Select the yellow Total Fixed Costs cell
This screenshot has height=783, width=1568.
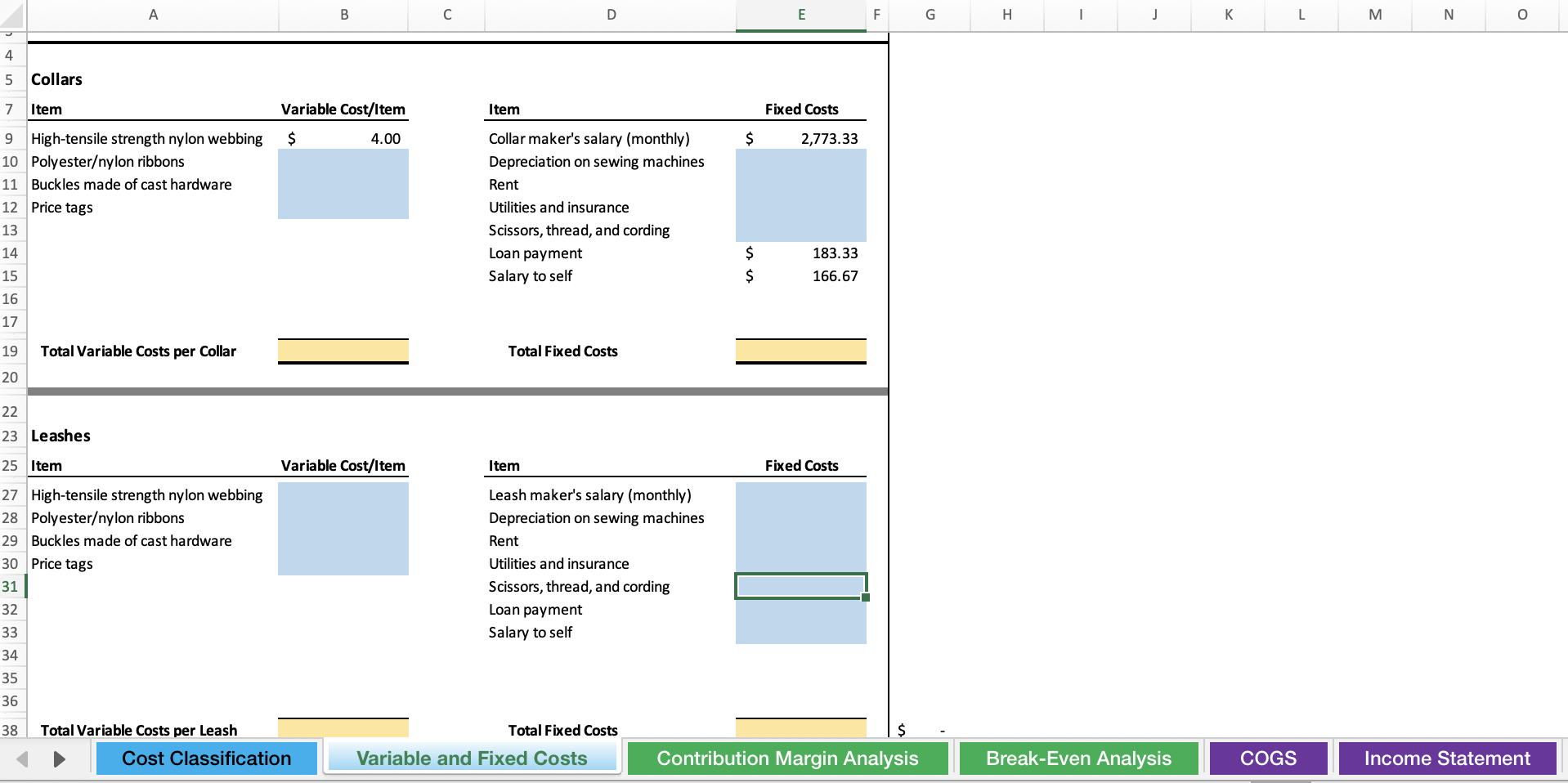[800, 351]
